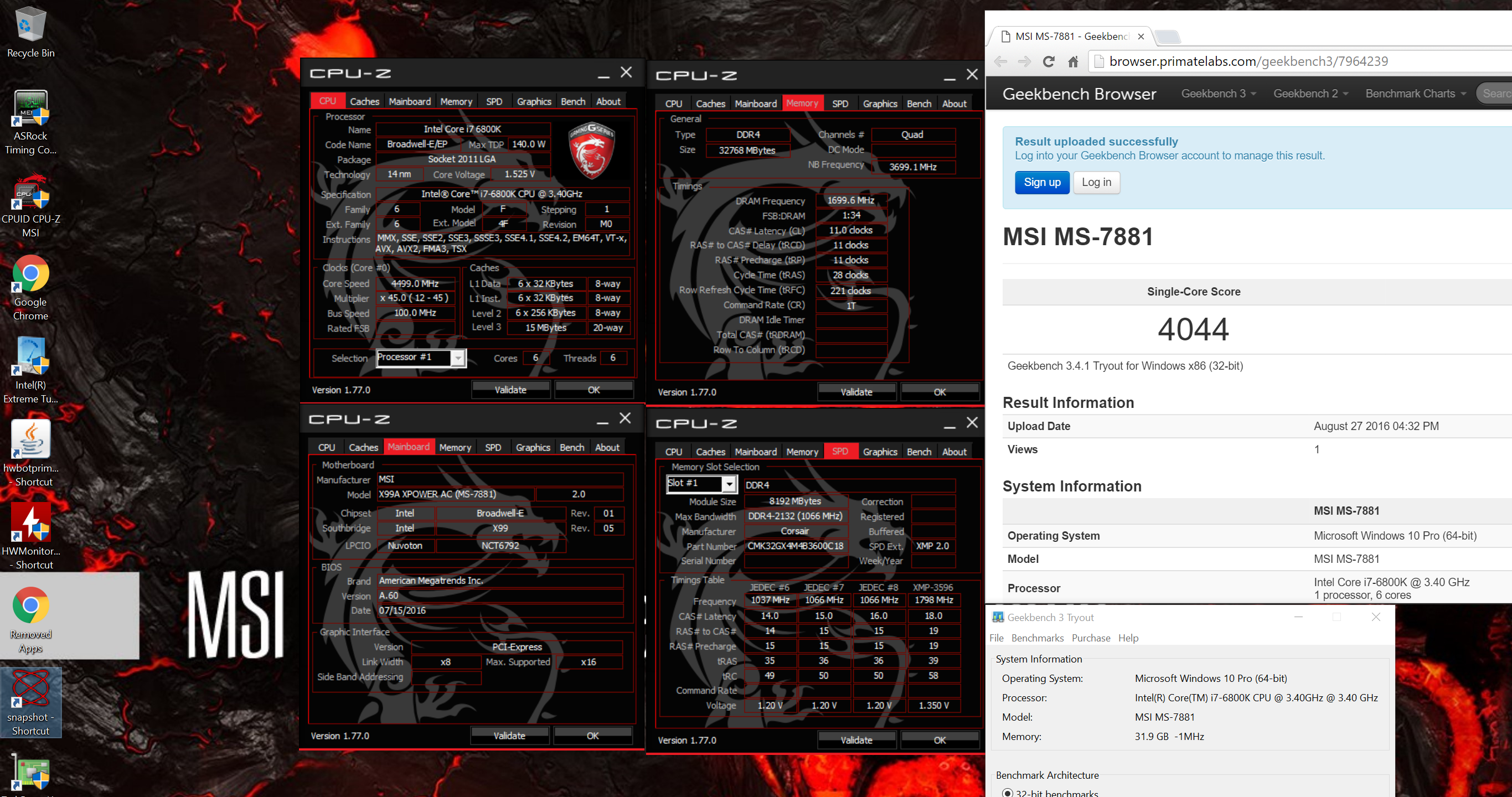Open the Removed Apps desktop icon
Screen dimensions: 1512x797
pyautogui.click(x=30, y=620)
